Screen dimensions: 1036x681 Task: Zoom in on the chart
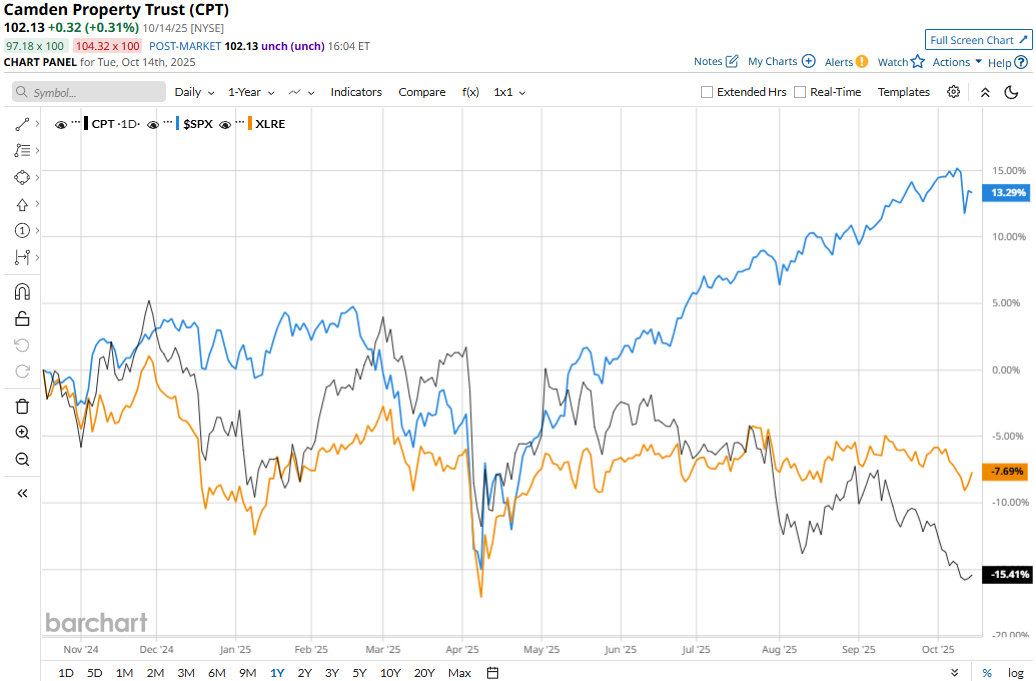click(22, 433)
